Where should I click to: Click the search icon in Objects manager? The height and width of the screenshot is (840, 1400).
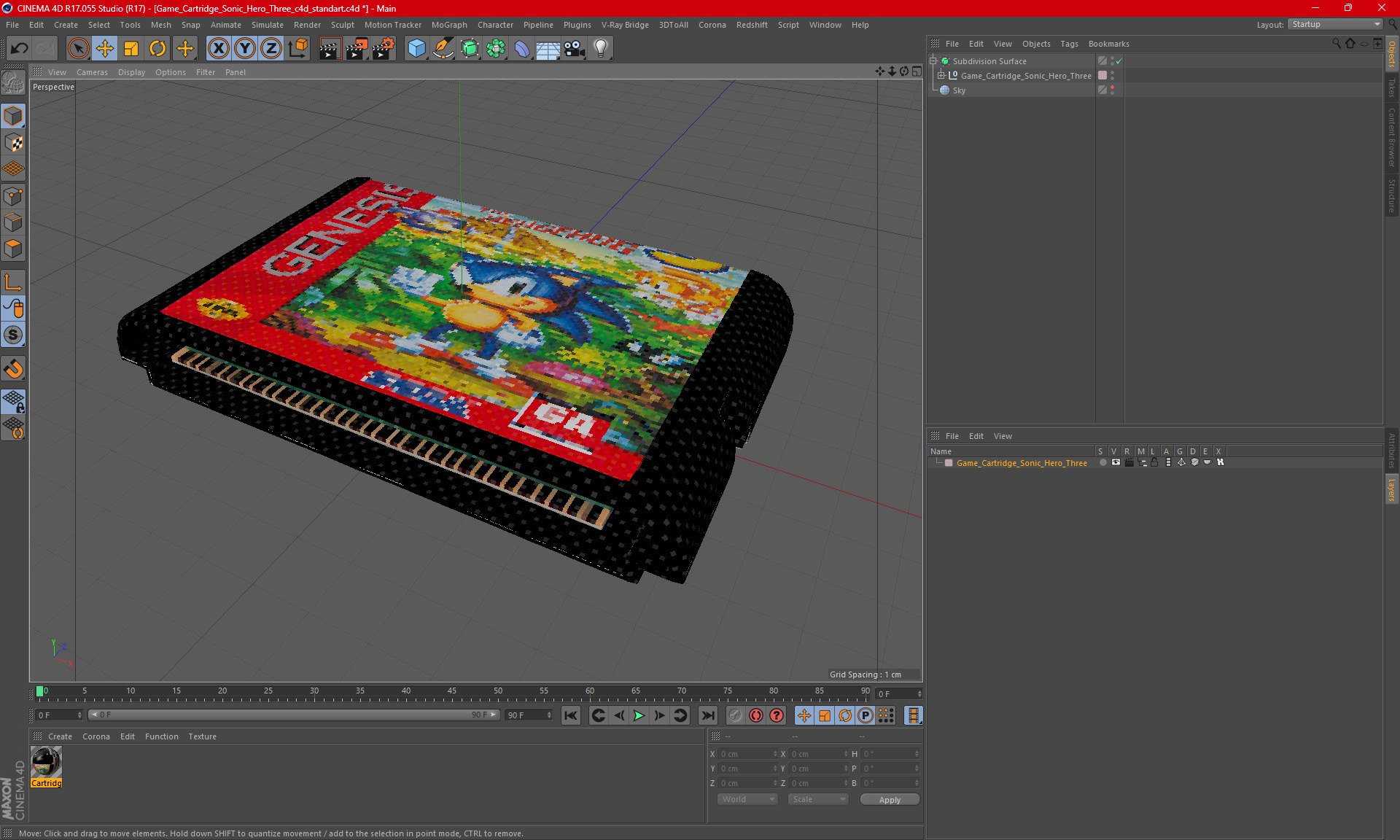[x=1336, y=44]
